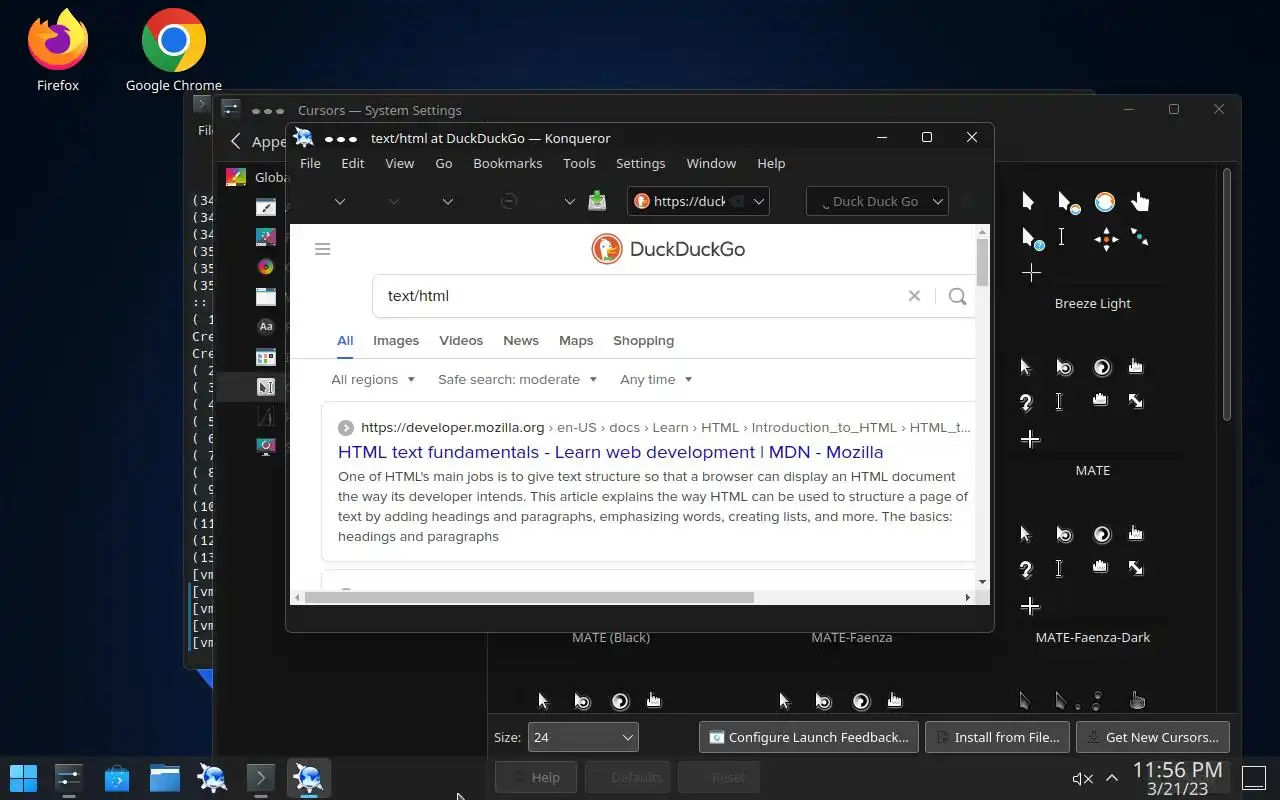Open the DuckDuckGo hamburger menu
Viewport: 1280px width, 800px height.
click(x=322, y=249)
